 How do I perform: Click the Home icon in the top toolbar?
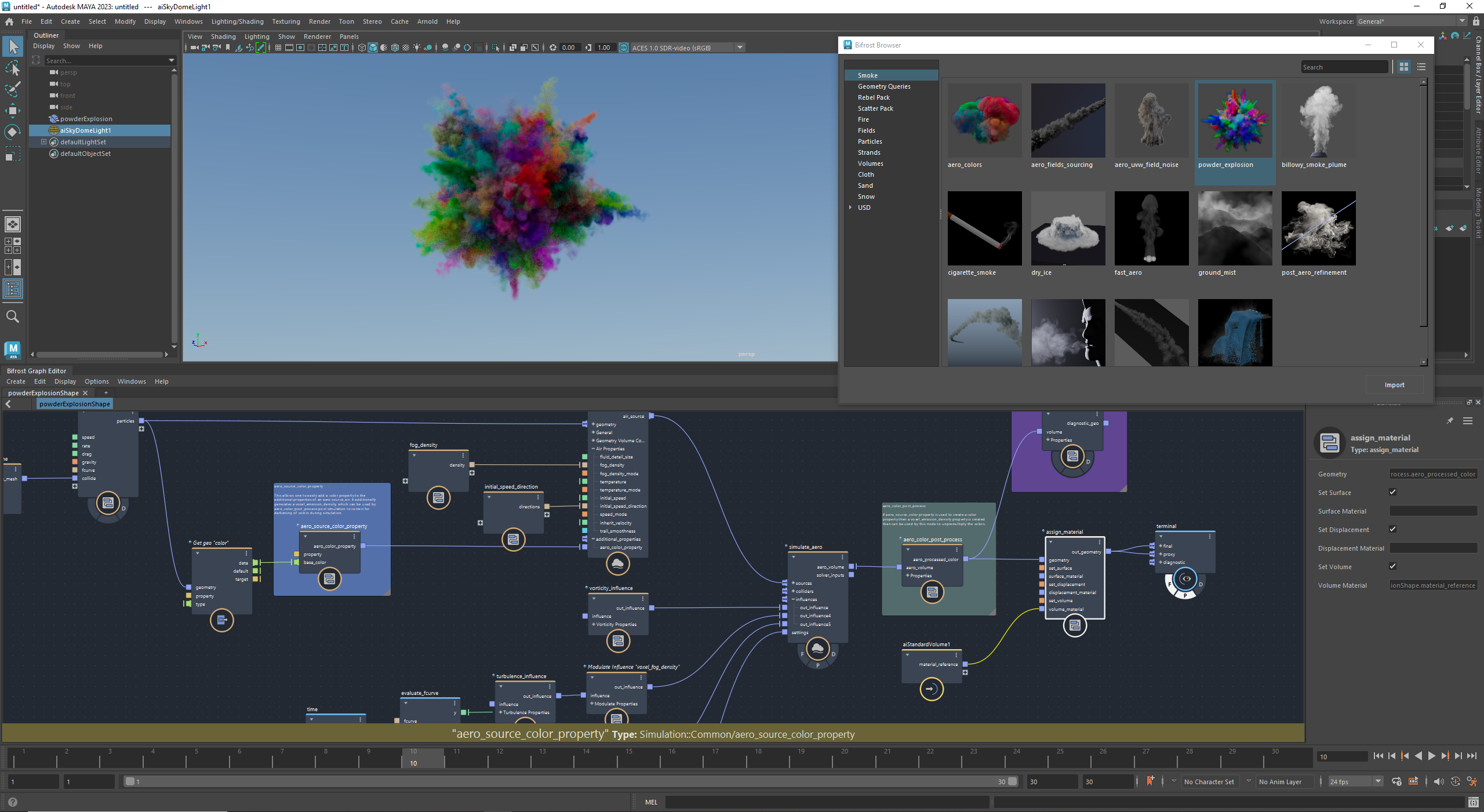(x=9, y=21)
